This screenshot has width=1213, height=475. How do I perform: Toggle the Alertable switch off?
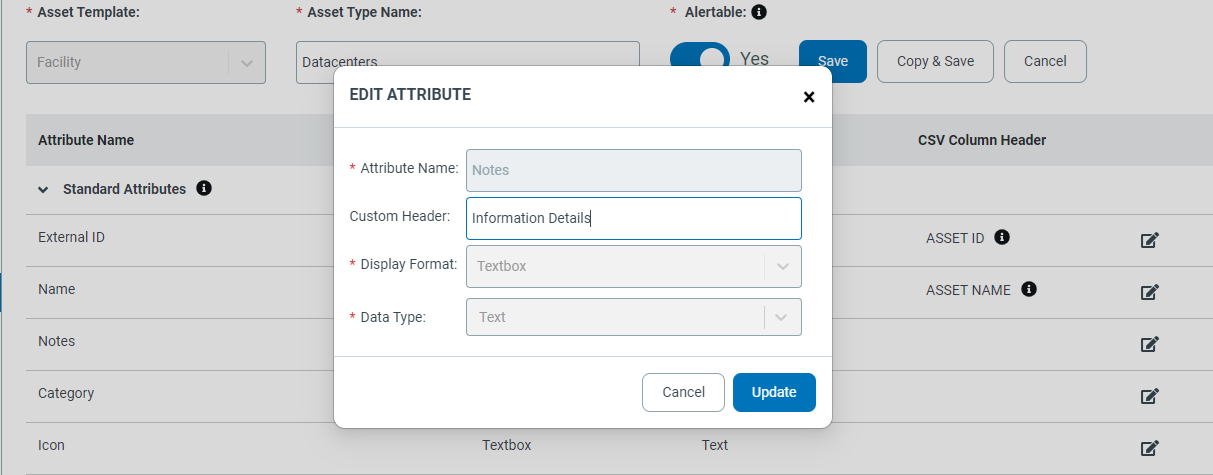click(x=700, y=60)
